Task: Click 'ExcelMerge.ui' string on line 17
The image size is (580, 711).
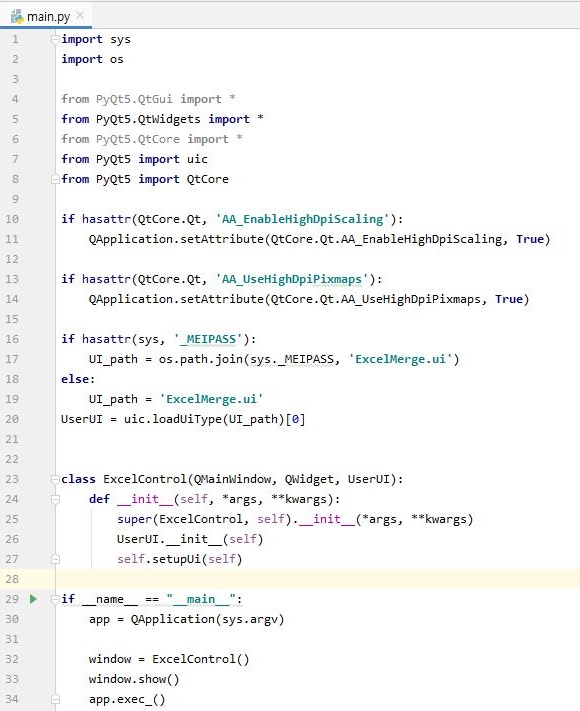Action: coord(400,359)
